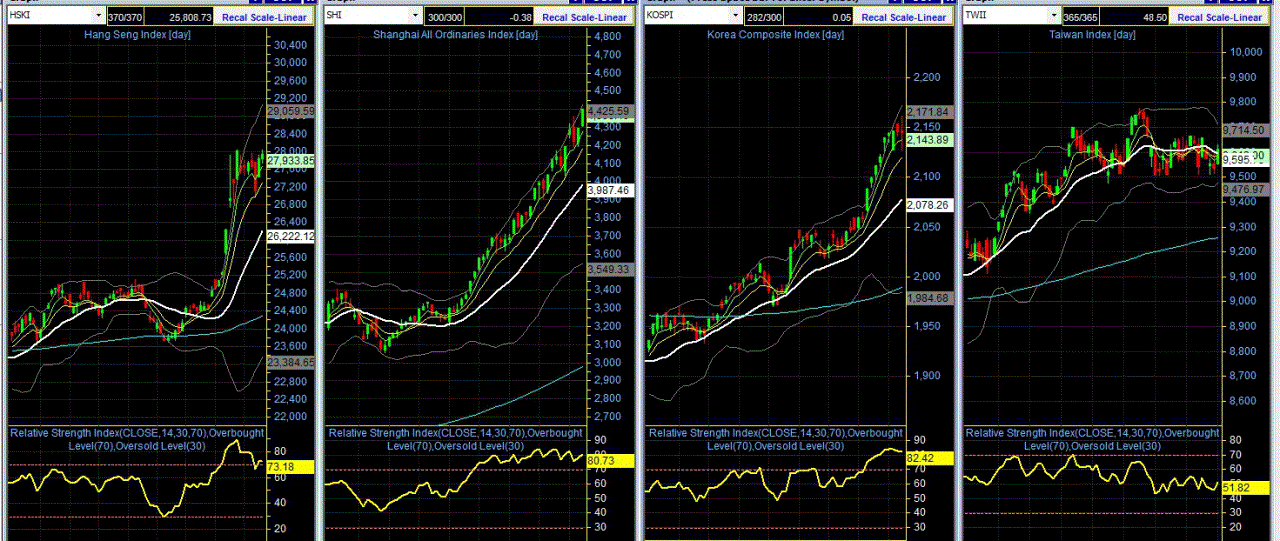Click the 3,549.33 lower band label
This screenshot has width=1280, height=541.
(x=608, y=269)
